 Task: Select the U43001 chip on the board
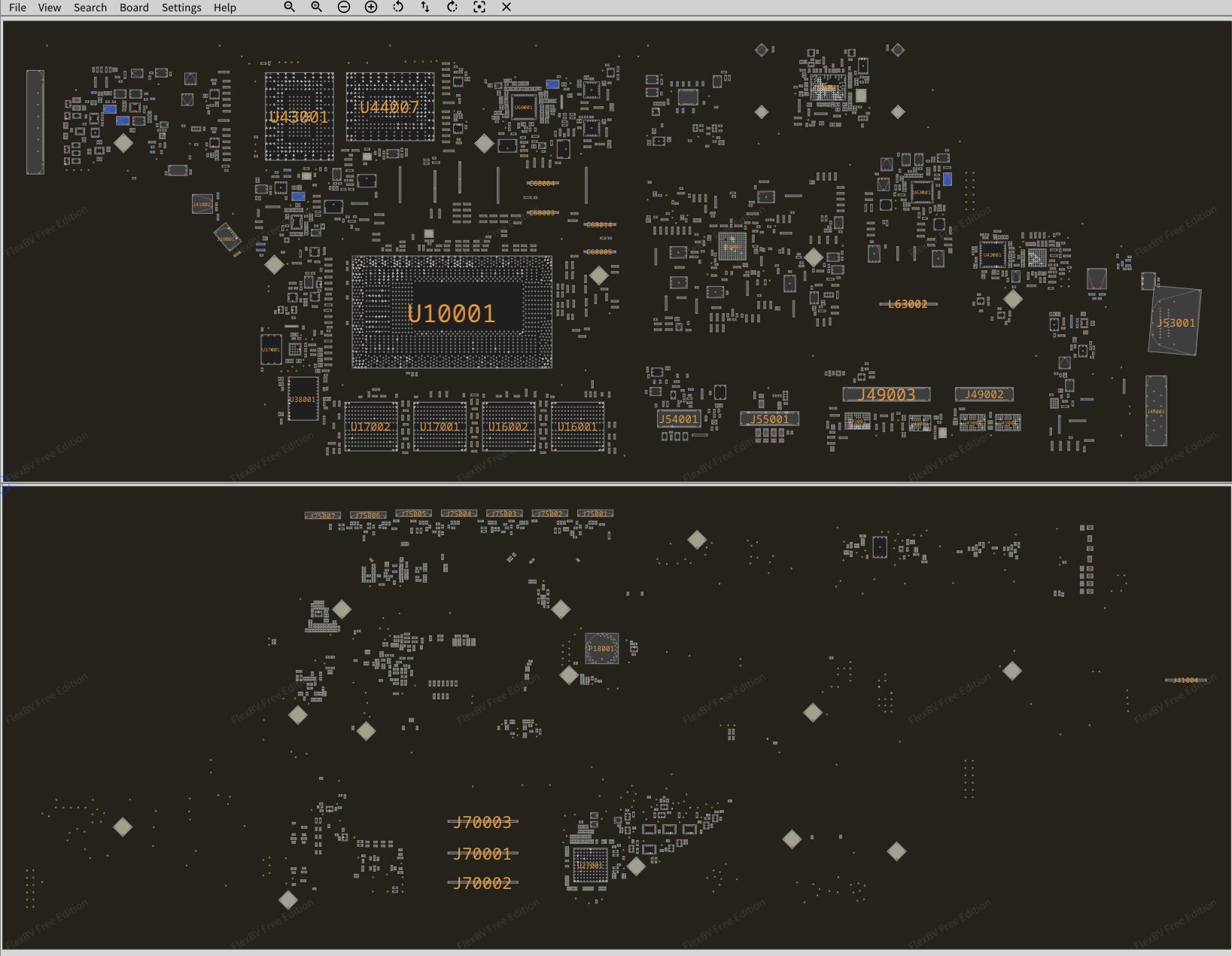pyautogui.click(x=299, y=117)
